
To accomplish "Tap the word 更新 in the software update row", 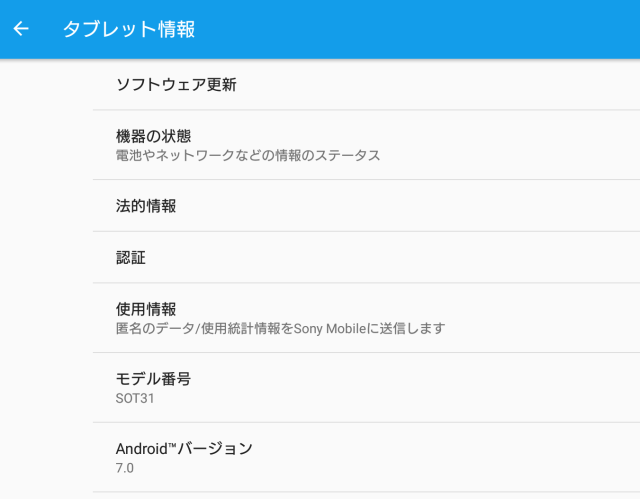I will click(x=222, y=84).
